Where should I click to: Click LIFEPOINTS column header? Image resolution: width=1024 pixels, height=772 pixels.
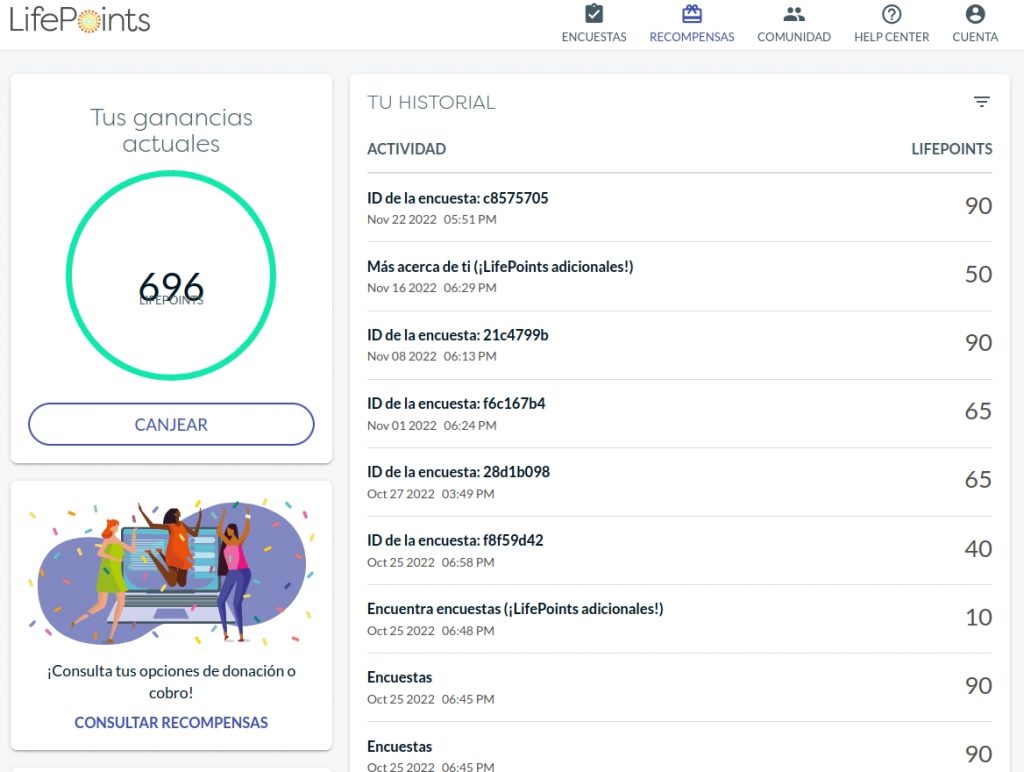(x=952, y=149)
